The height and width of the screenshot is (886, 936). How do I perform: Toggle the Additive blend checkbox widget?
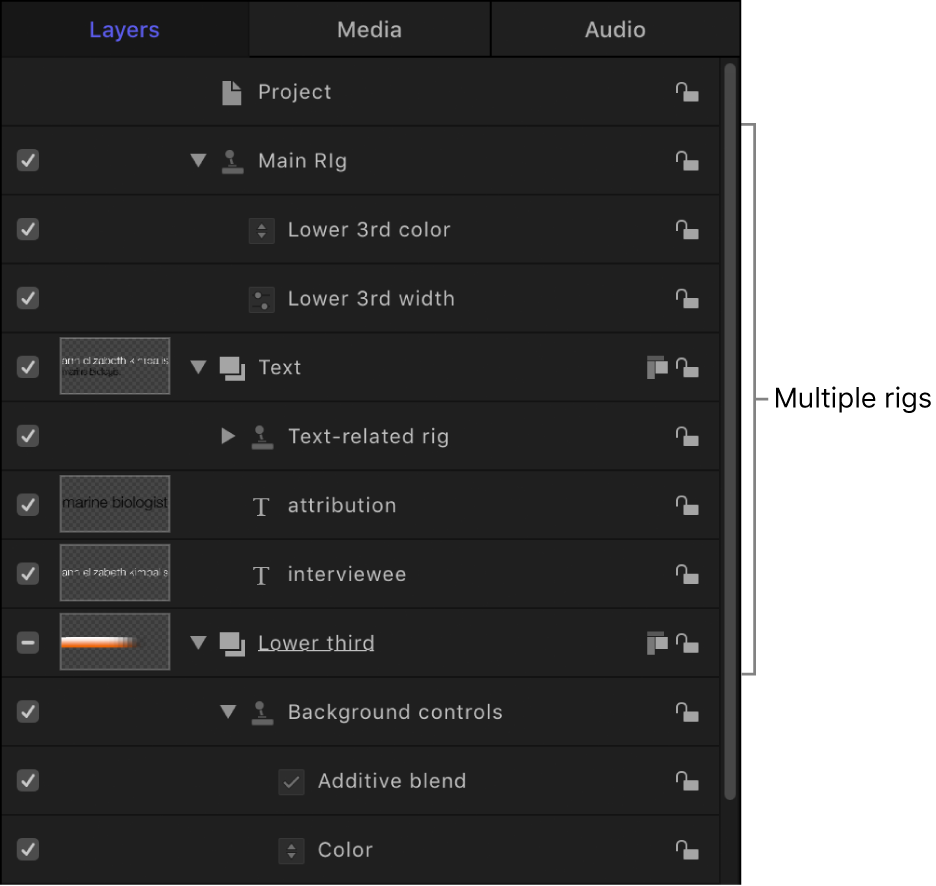[291, 782]
